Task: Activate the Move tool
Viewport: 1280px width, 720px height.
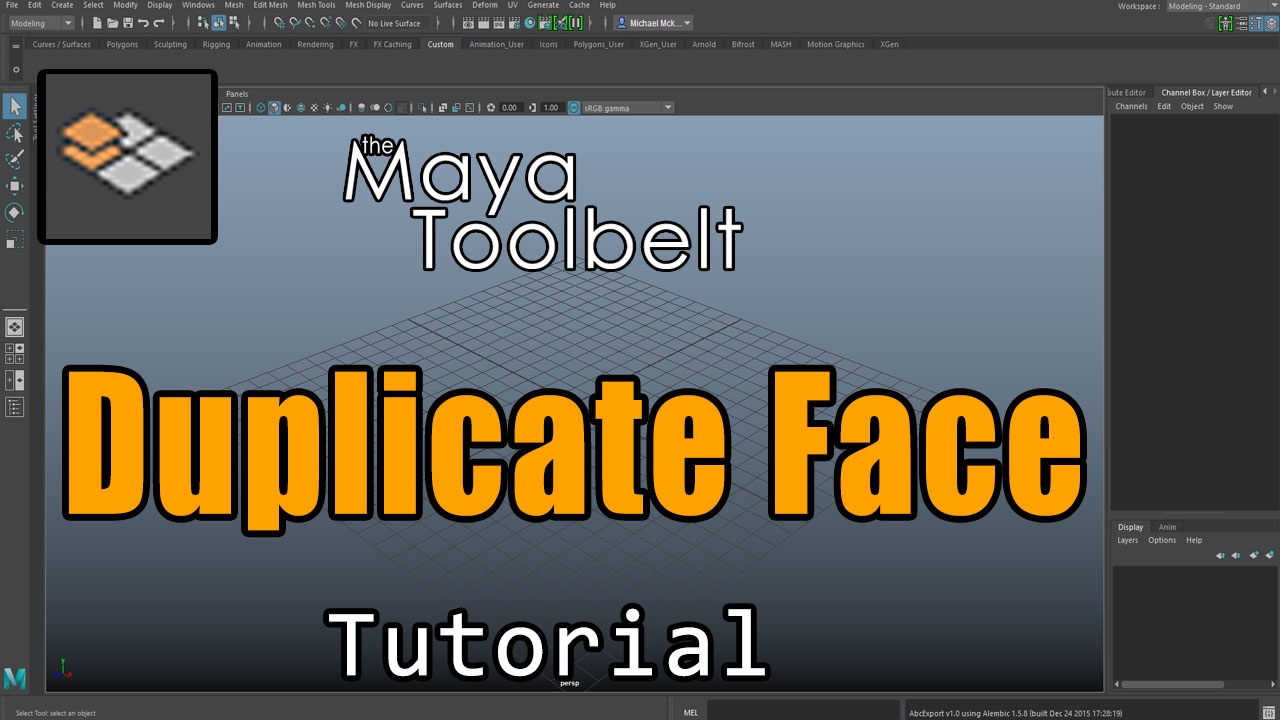Action: (15, 186)
